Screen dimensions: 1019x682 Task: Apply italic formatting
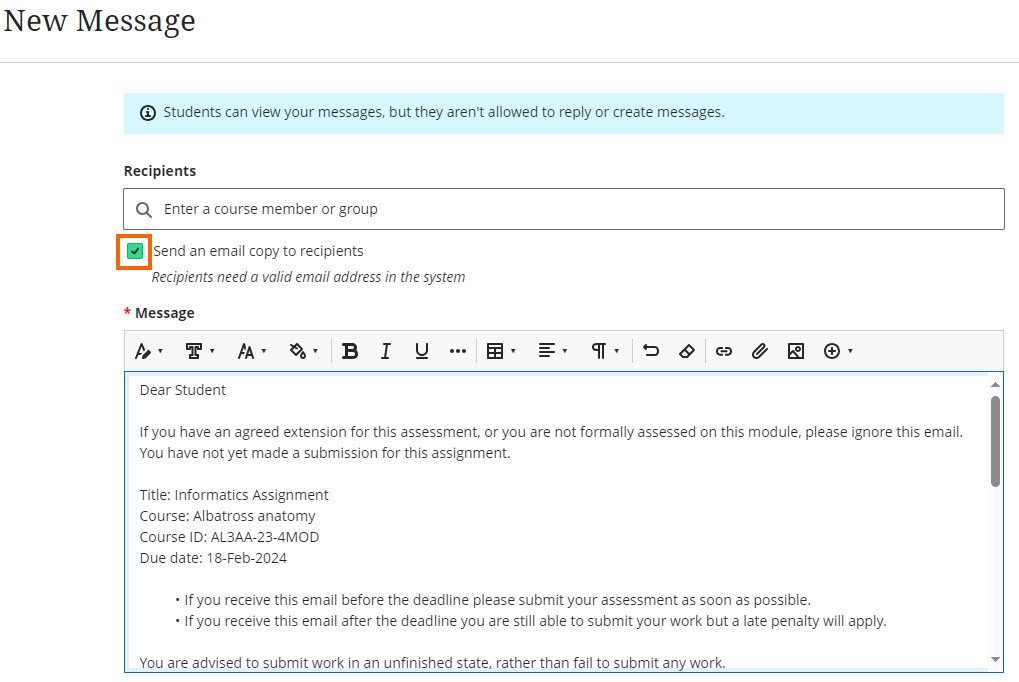click(385, 350)
